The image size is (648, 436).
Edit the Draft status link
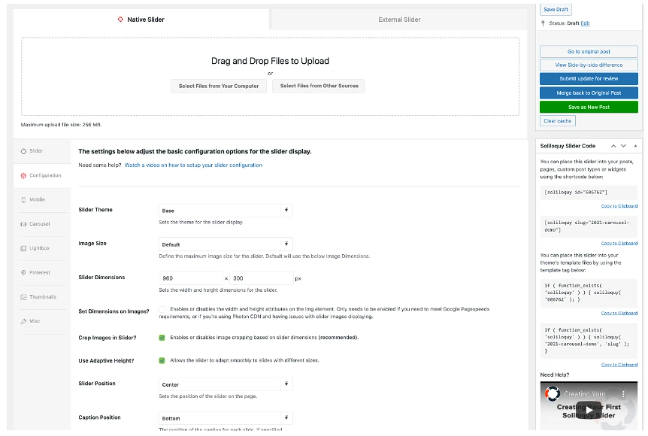[x=585, y=23]
